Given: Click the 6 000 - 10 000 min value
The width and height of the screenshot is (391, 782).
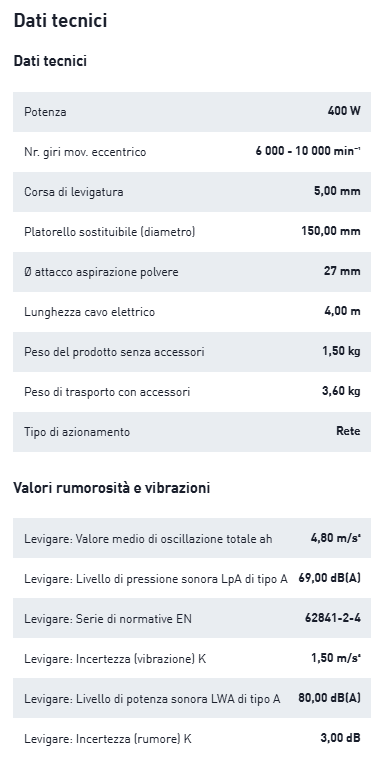Looking at the screenshot, I should pyautogui.click(x=308, y=151).
